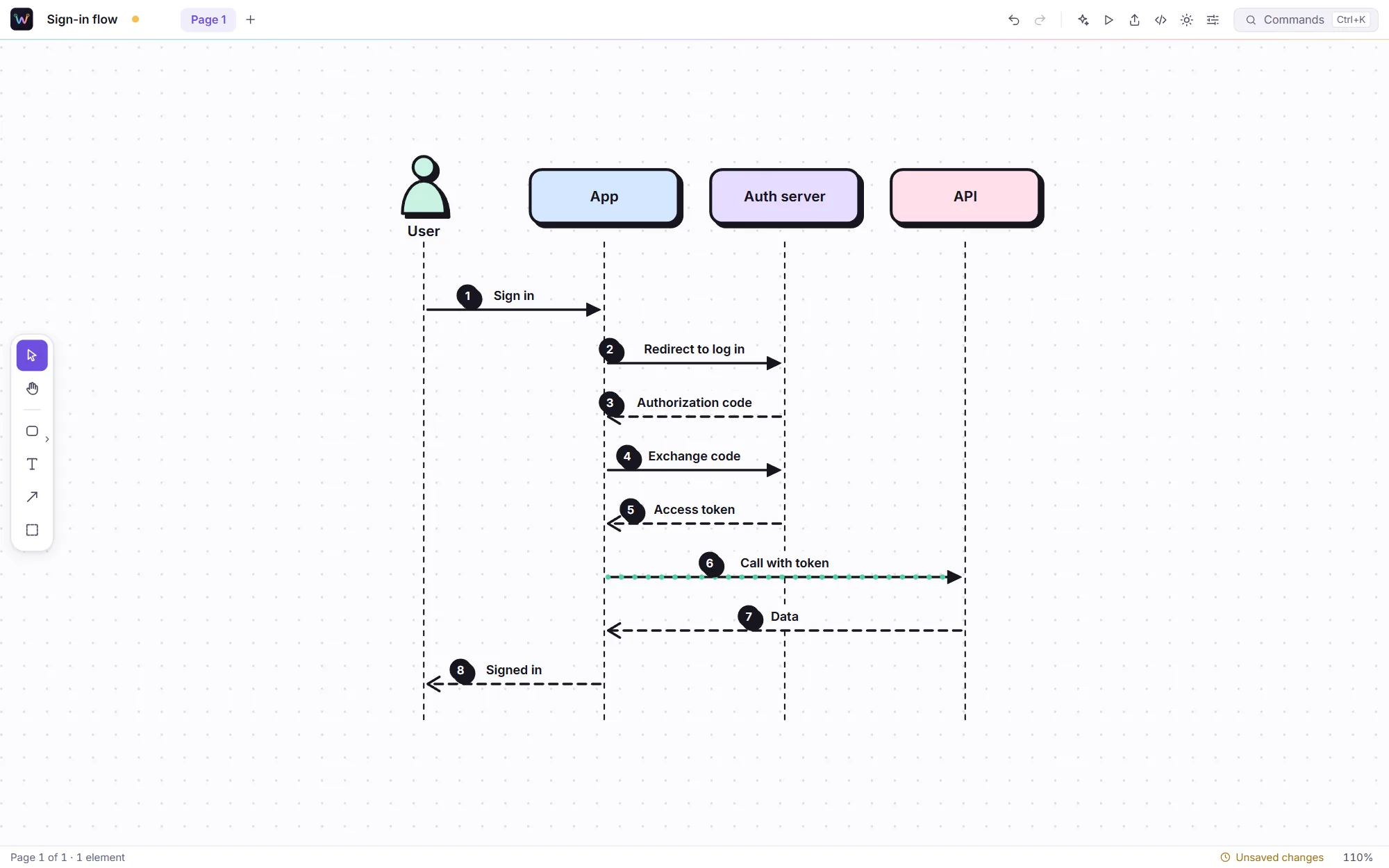Toggle light and dark theme
This screenshot has width=1389, height=868.
click(1187, 20)
